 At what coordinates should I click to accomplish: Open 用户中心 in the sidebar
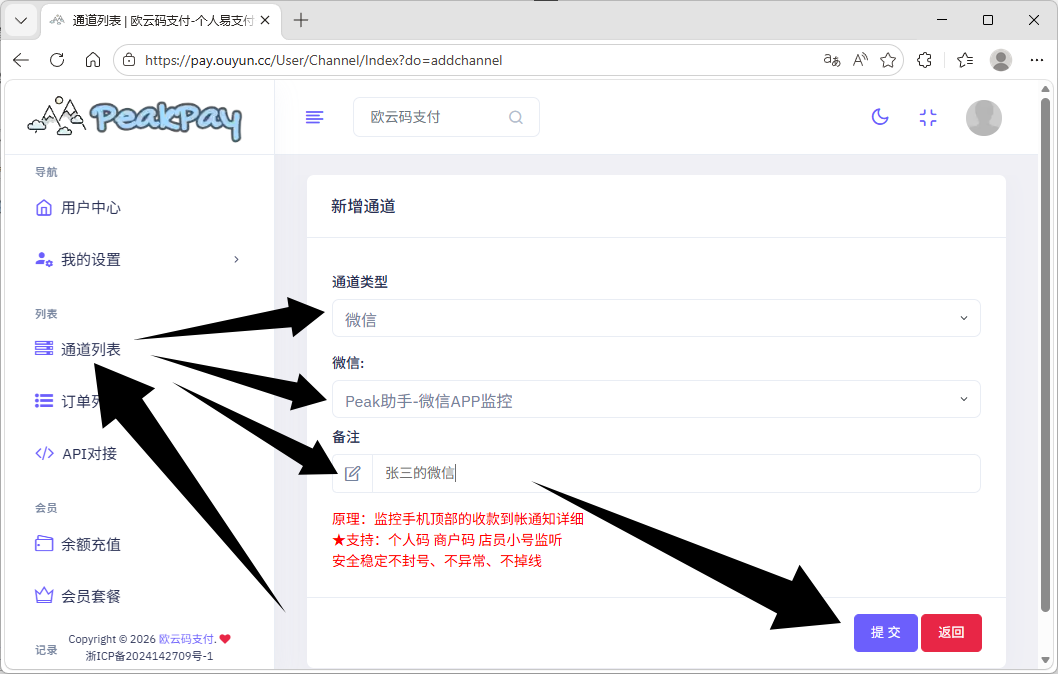tap(90, 208)
